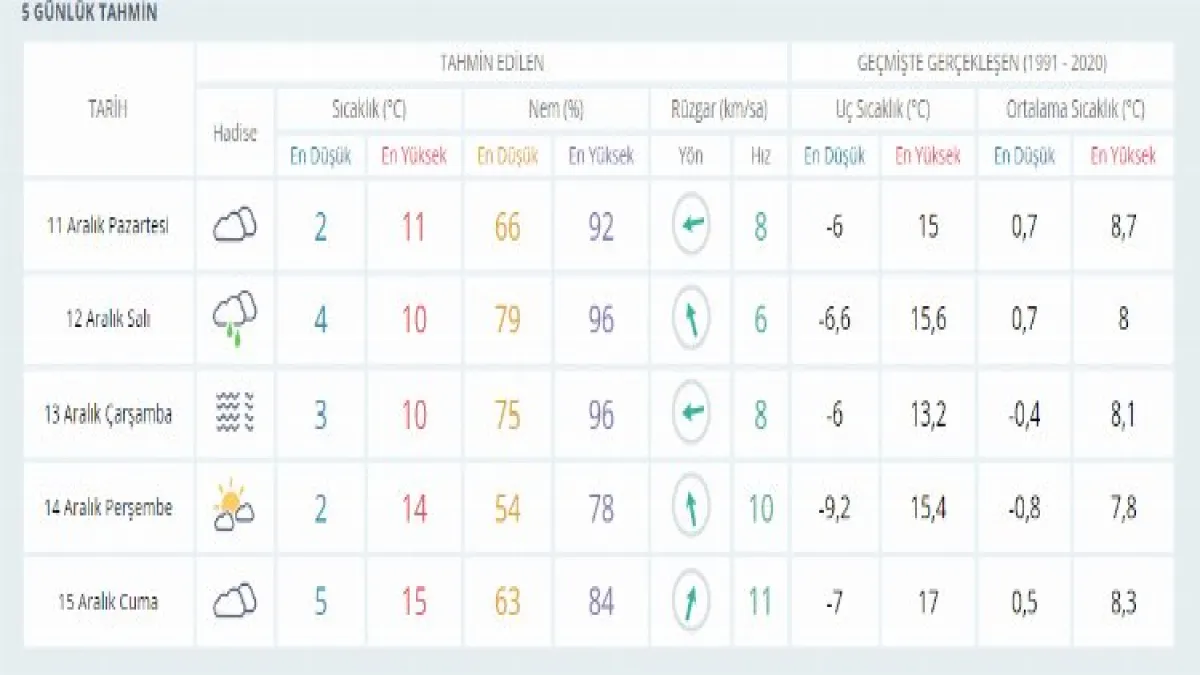Click the partly sunny icon for 14 Aralık Perşembe
1200x675 pixels.
click(235, 507)
